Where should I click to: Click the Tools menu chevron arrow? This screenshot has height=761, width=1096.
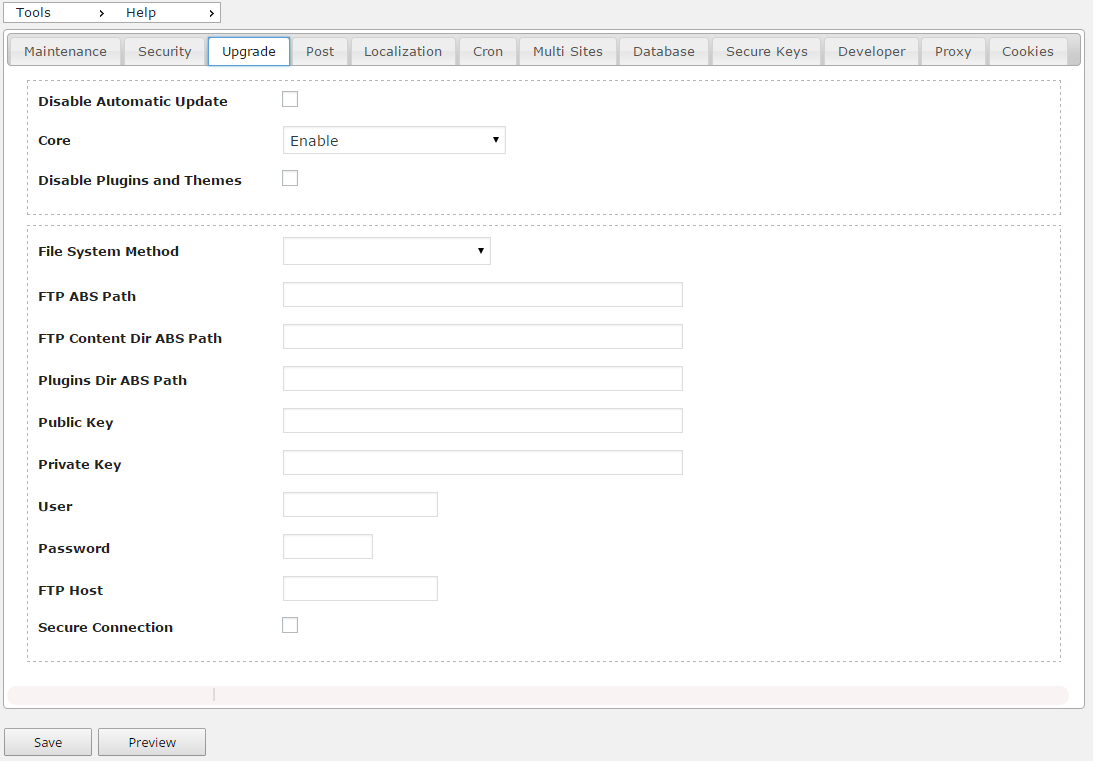click(102, 13)
